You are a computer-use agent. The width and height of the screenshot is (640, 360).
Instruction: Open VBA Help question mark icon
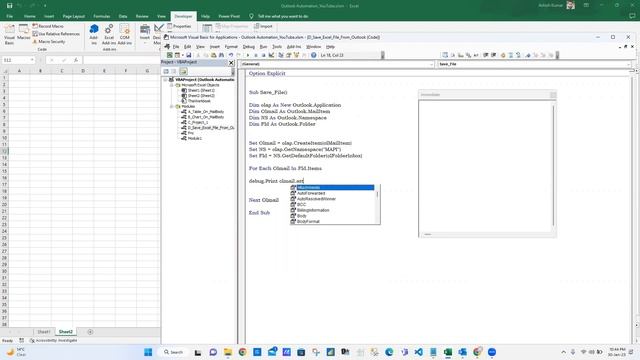coord(313,55)
